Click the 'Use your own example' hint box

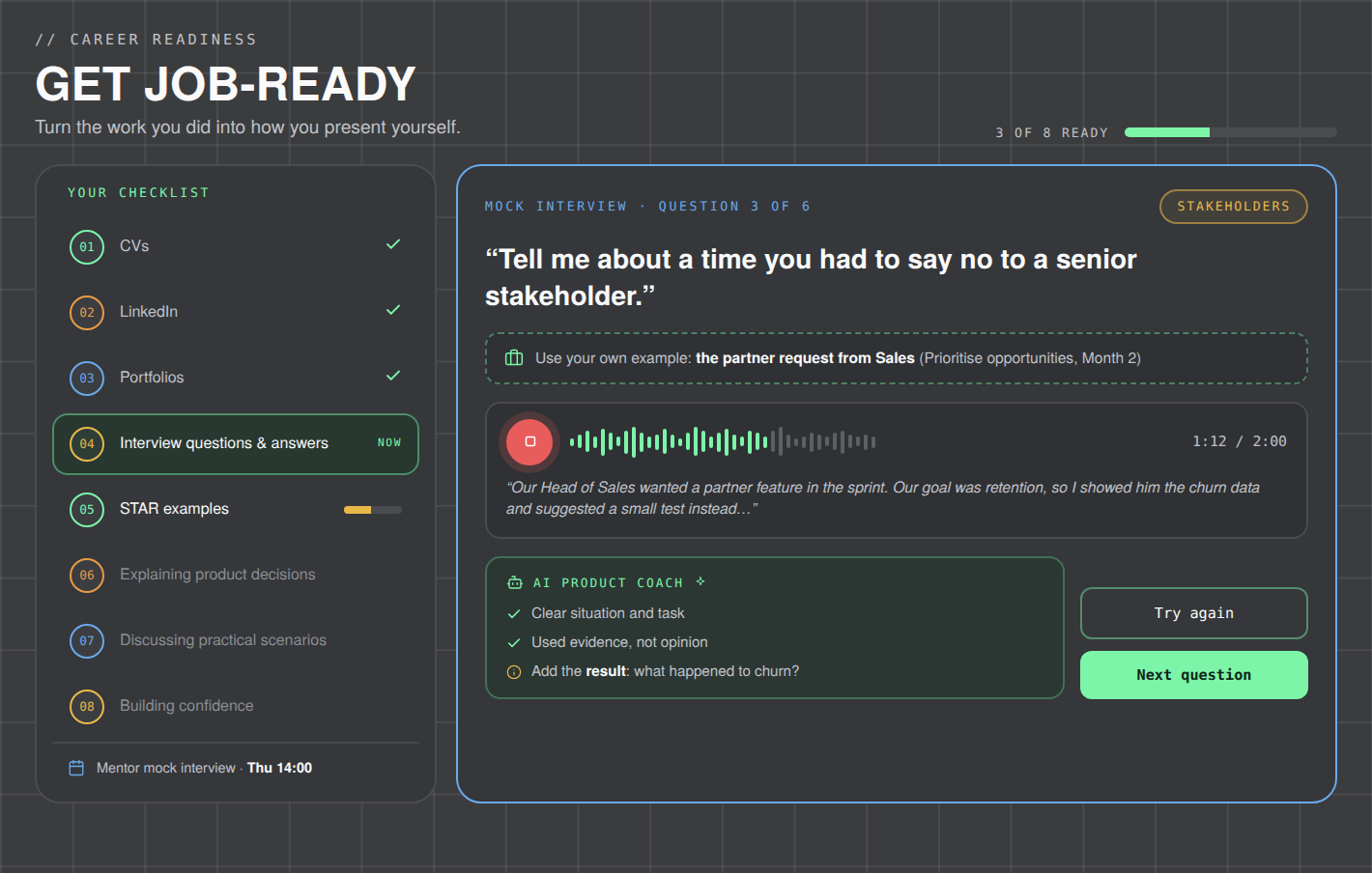896,358
